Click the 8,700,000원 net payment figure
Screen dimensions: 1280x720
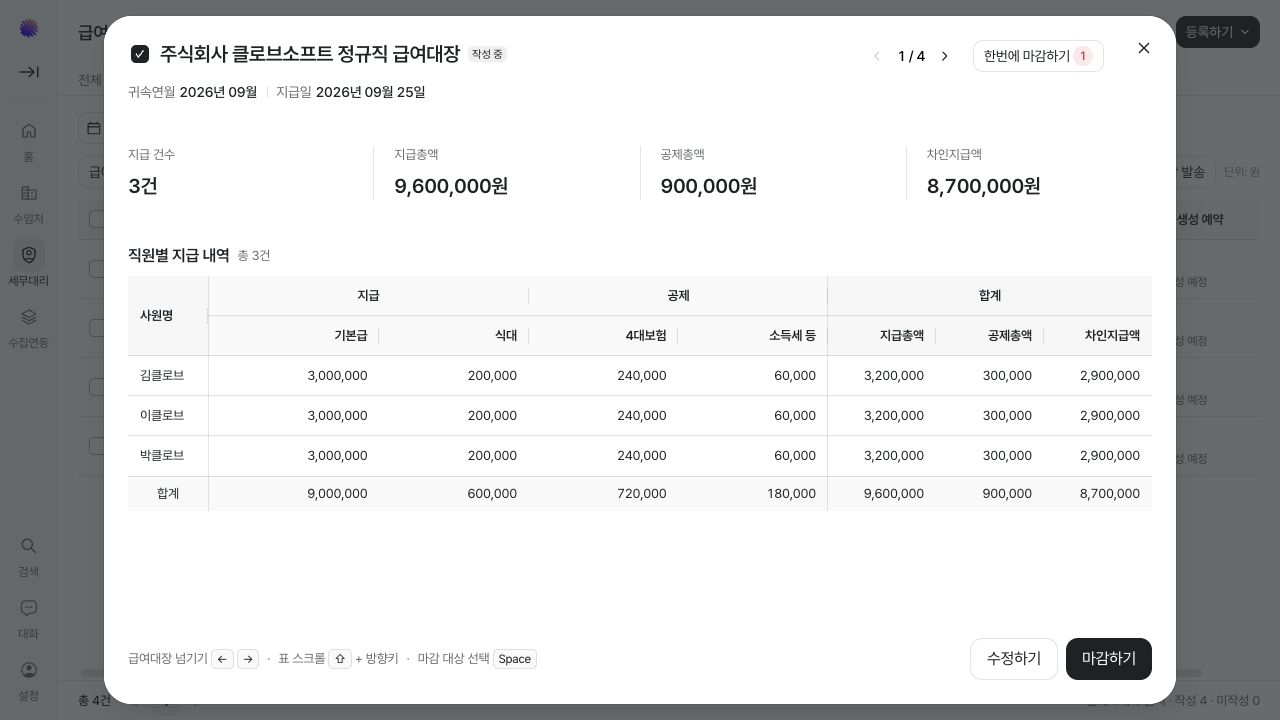(x=984, y=186)
